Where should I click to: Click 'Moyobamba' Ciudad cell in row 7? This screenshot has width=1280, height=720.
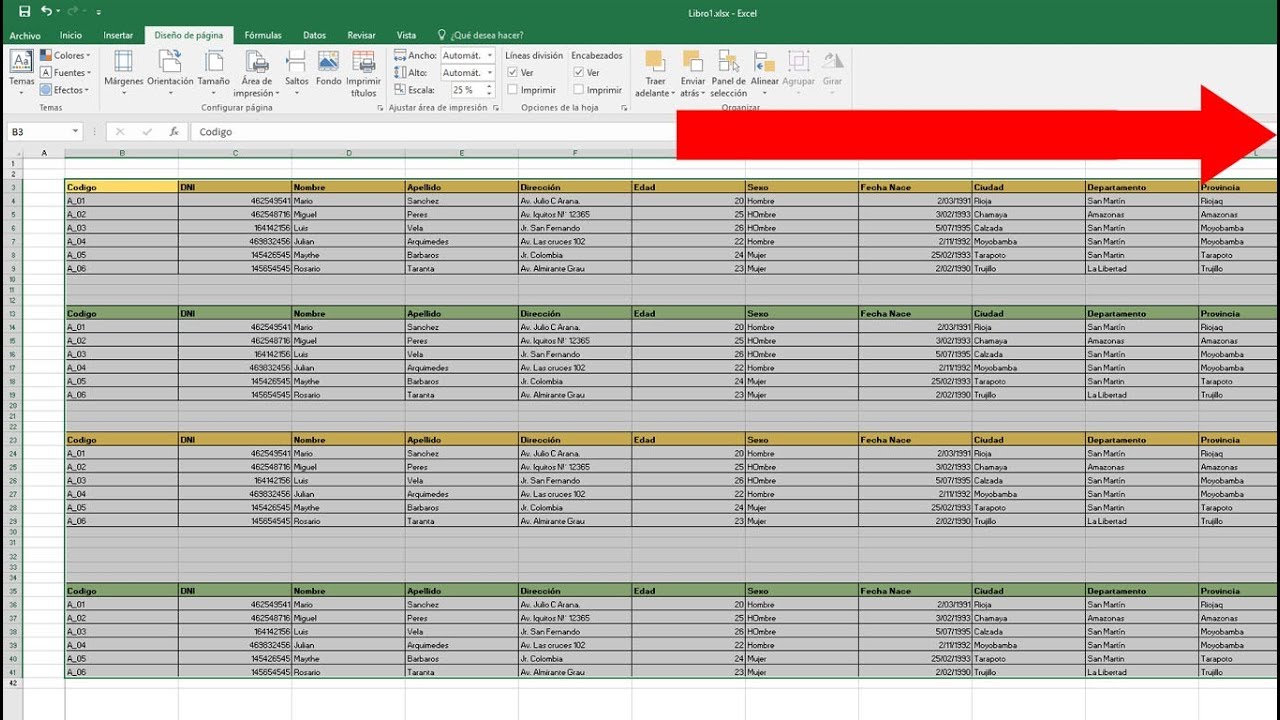(1028, 241)
